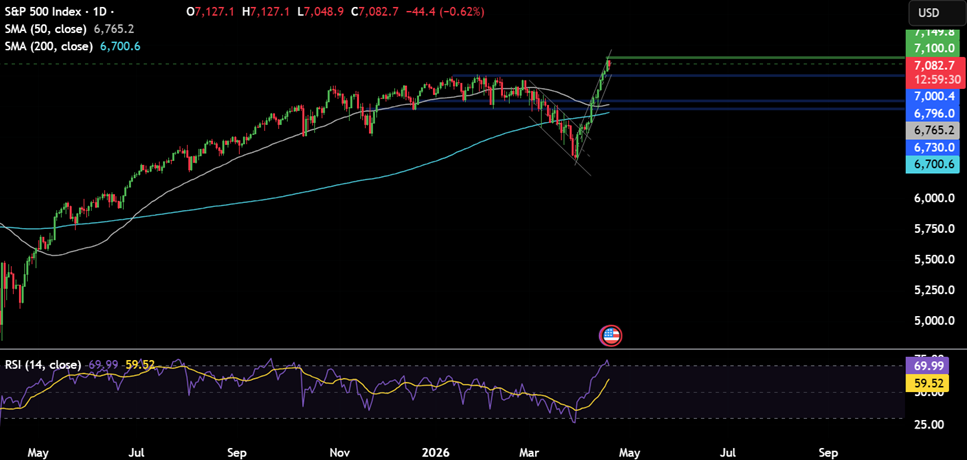Click the US flag economic event icon
This screenshot has height=460, width=967.
610,336
